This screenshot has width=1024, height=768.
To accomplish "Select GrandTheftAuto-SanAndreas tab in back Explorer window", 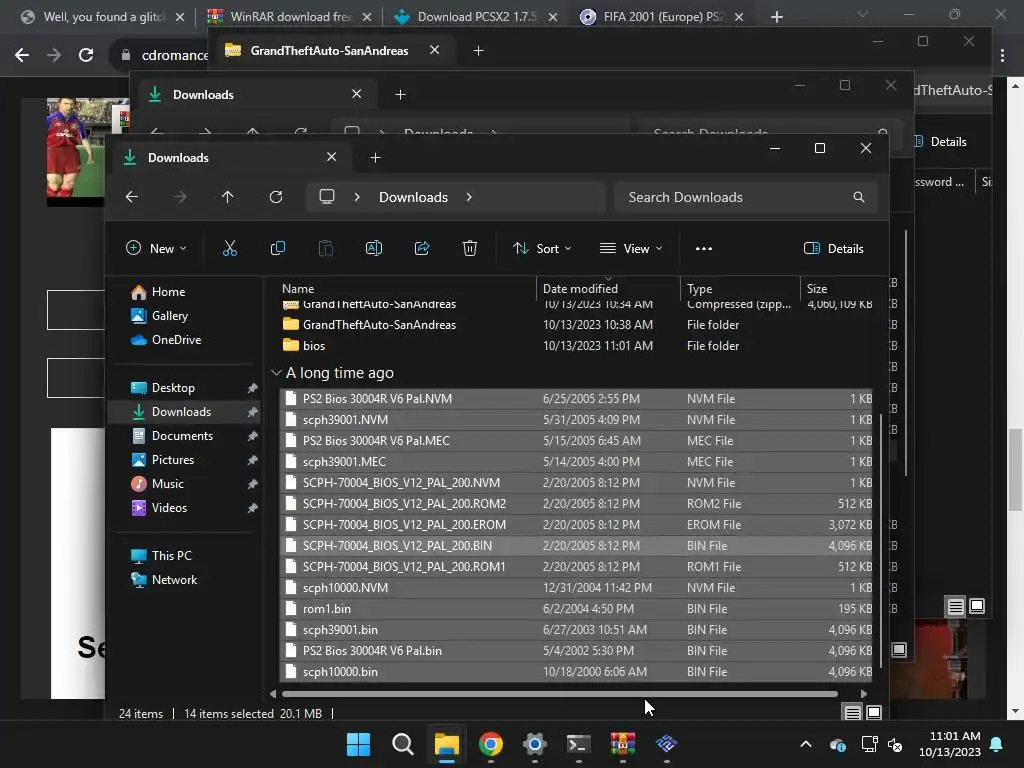I will click(330, 51).
